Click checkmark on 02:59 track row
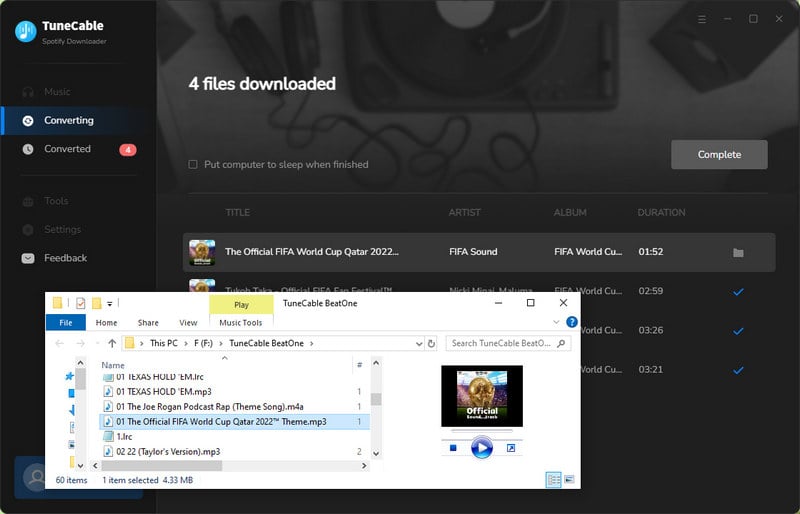 pos(738,292)
